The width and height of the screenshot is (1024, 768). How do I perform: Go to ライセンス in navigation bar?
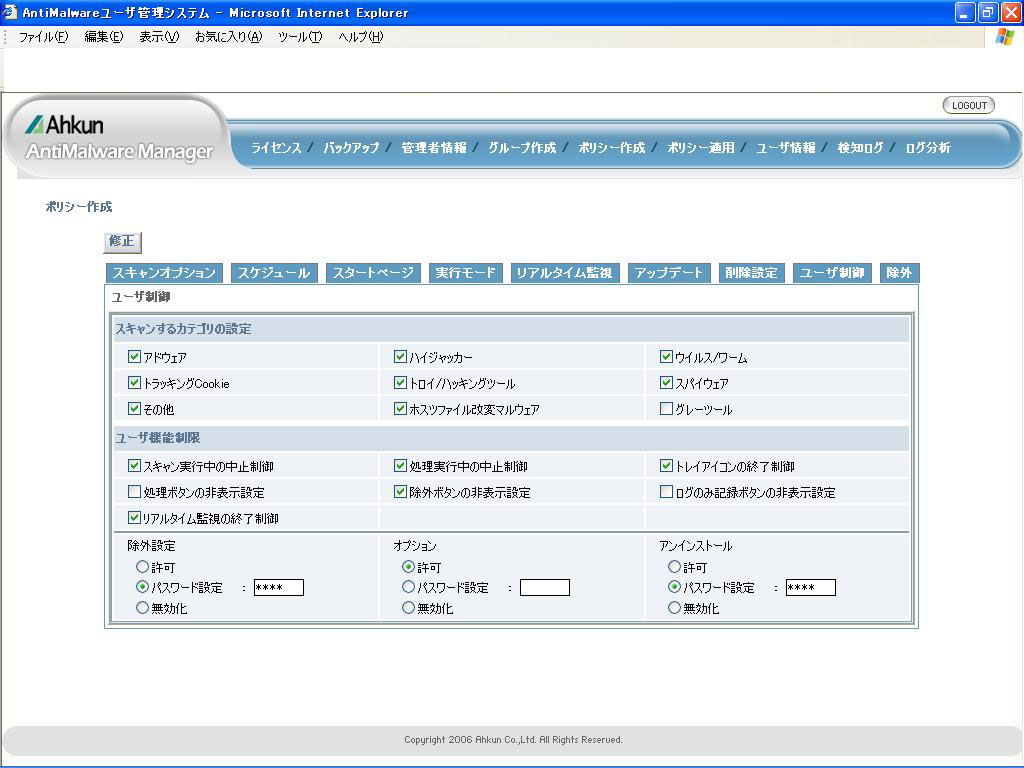(x=276, y=148)
